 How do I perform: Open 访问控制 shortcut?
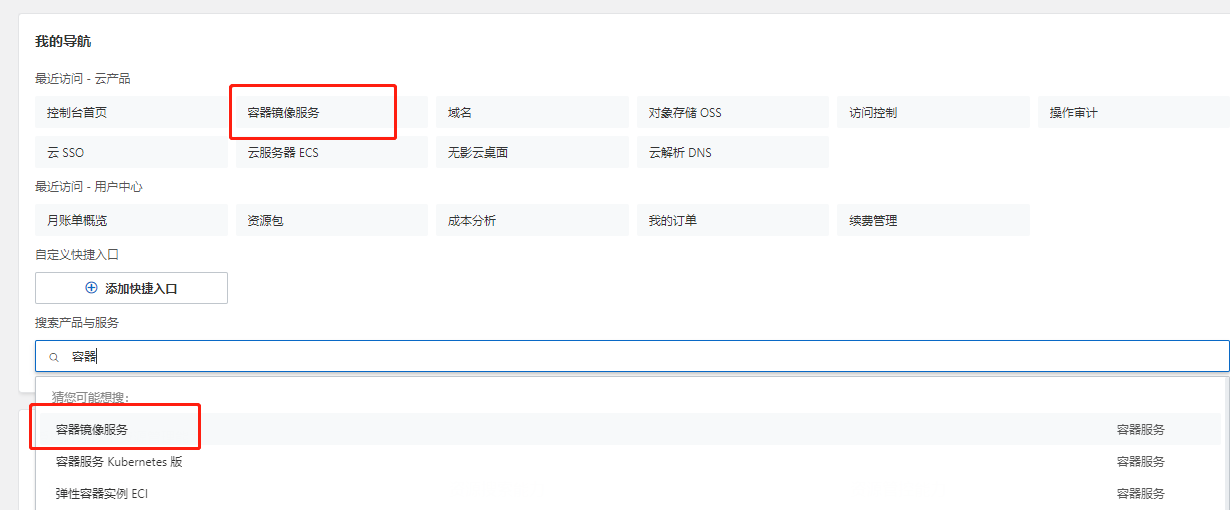(933, 112)
